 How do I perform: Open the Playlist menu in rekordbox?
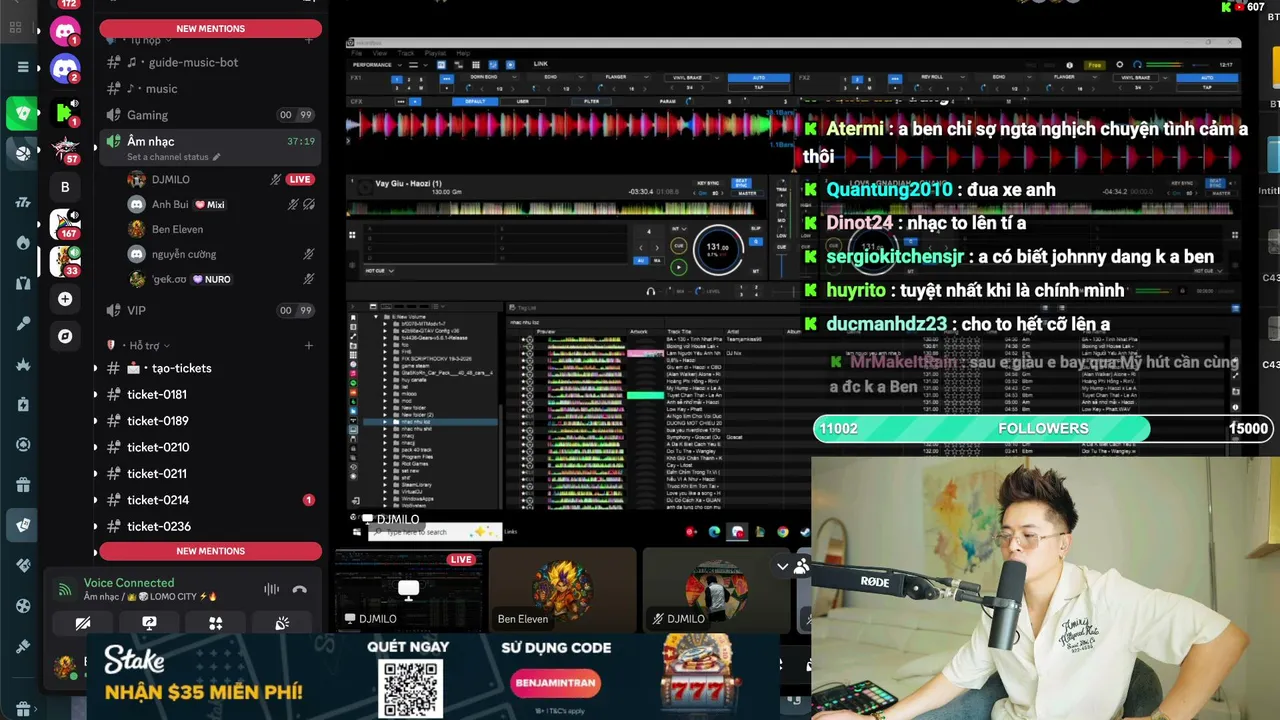tap(435, 53)
